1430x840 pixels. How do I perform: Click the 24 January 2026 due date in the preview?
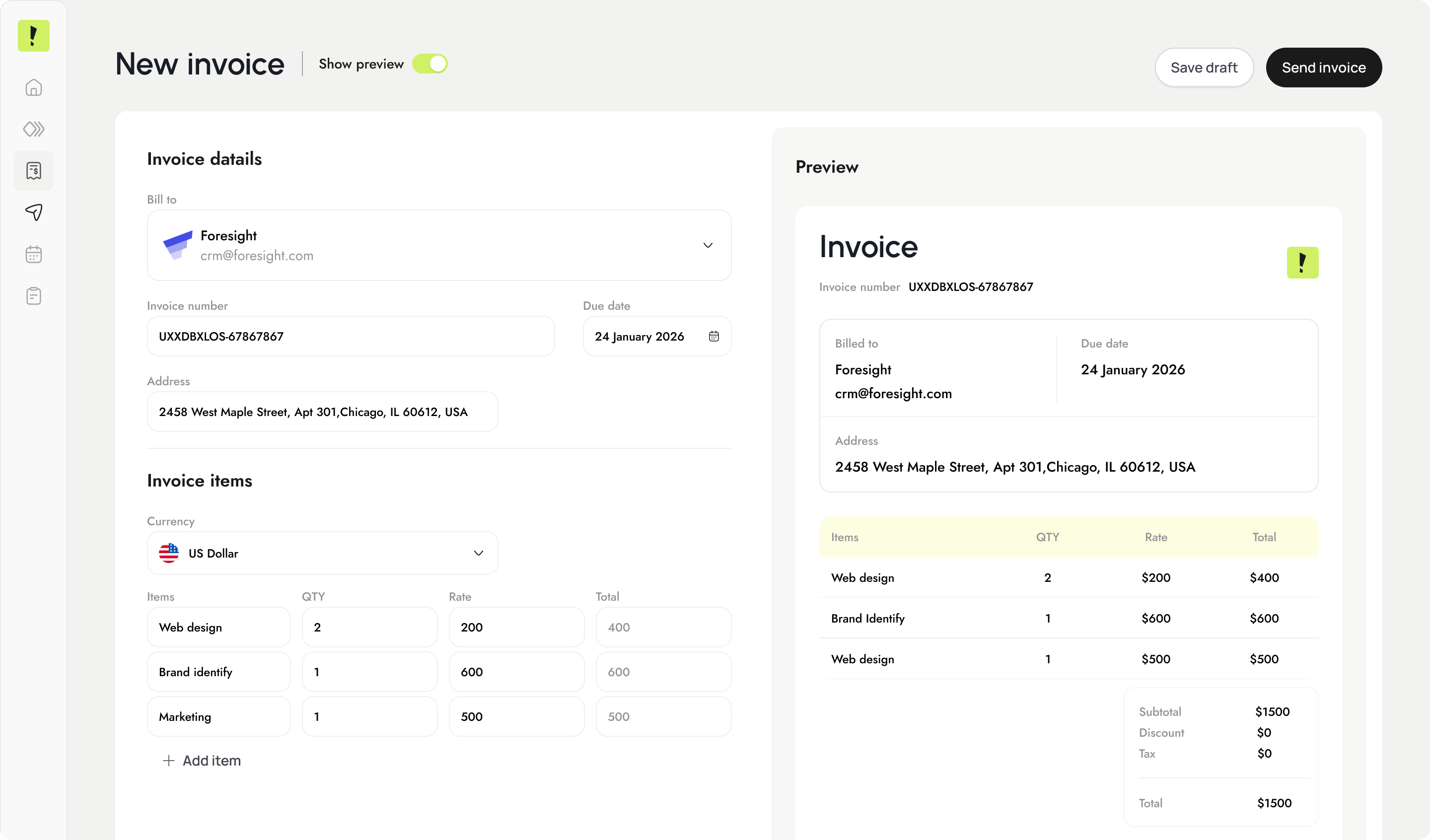[1133, 369]
